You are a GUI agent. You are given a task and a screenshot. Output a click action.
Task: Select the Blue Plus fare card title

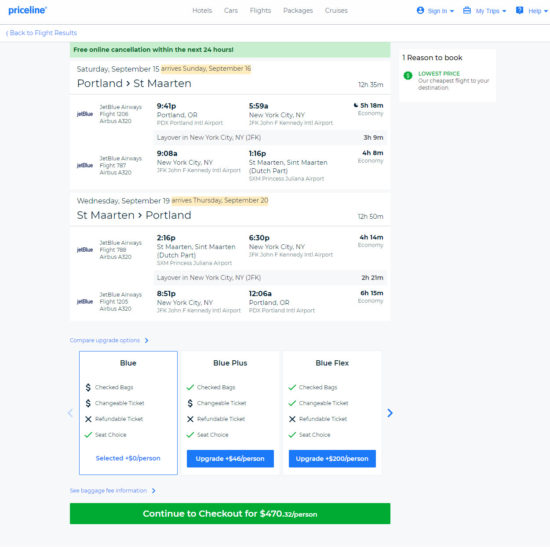pos(230,363)
